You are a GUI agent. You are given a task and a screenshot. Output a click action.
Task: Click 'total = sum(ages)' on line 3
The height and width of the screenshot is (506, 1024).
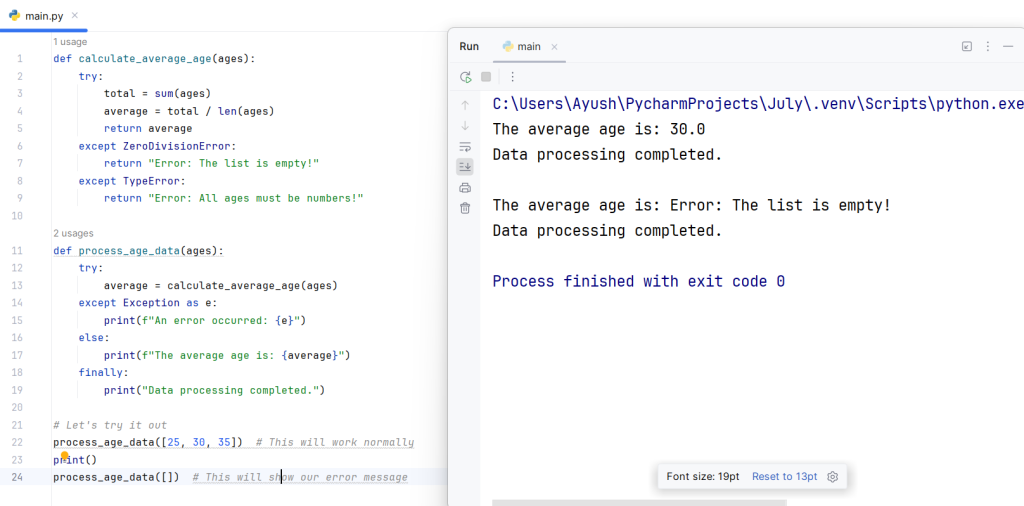[x=157, y=93]
